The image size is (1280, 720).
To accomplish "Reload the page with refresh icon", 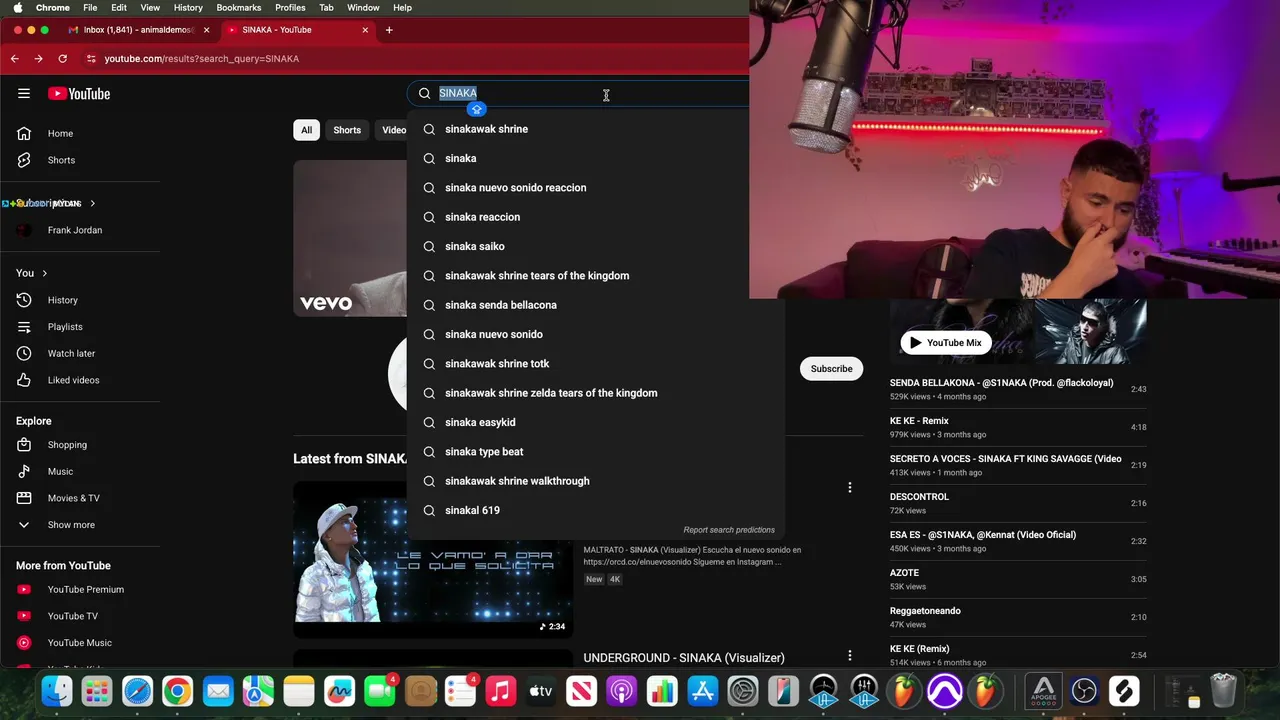I will pos(62,58).
